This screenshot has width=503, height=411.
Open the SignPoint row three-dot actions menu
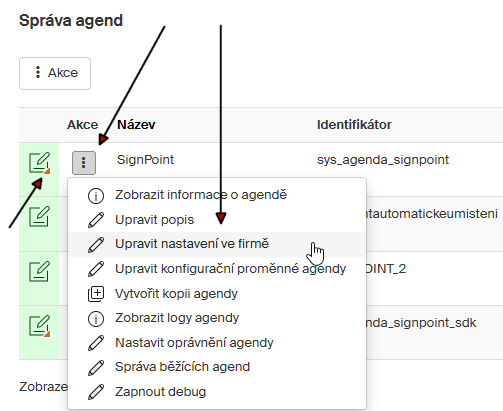84,163
